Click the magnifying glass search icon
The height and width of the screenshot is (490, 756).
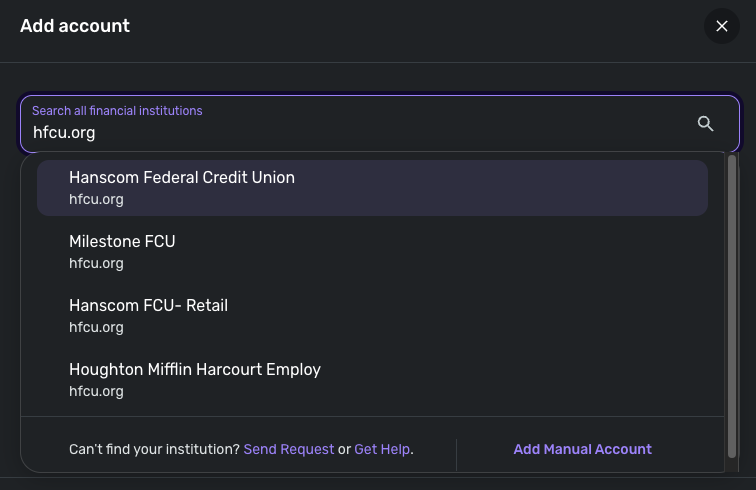[x=706, y=124]
